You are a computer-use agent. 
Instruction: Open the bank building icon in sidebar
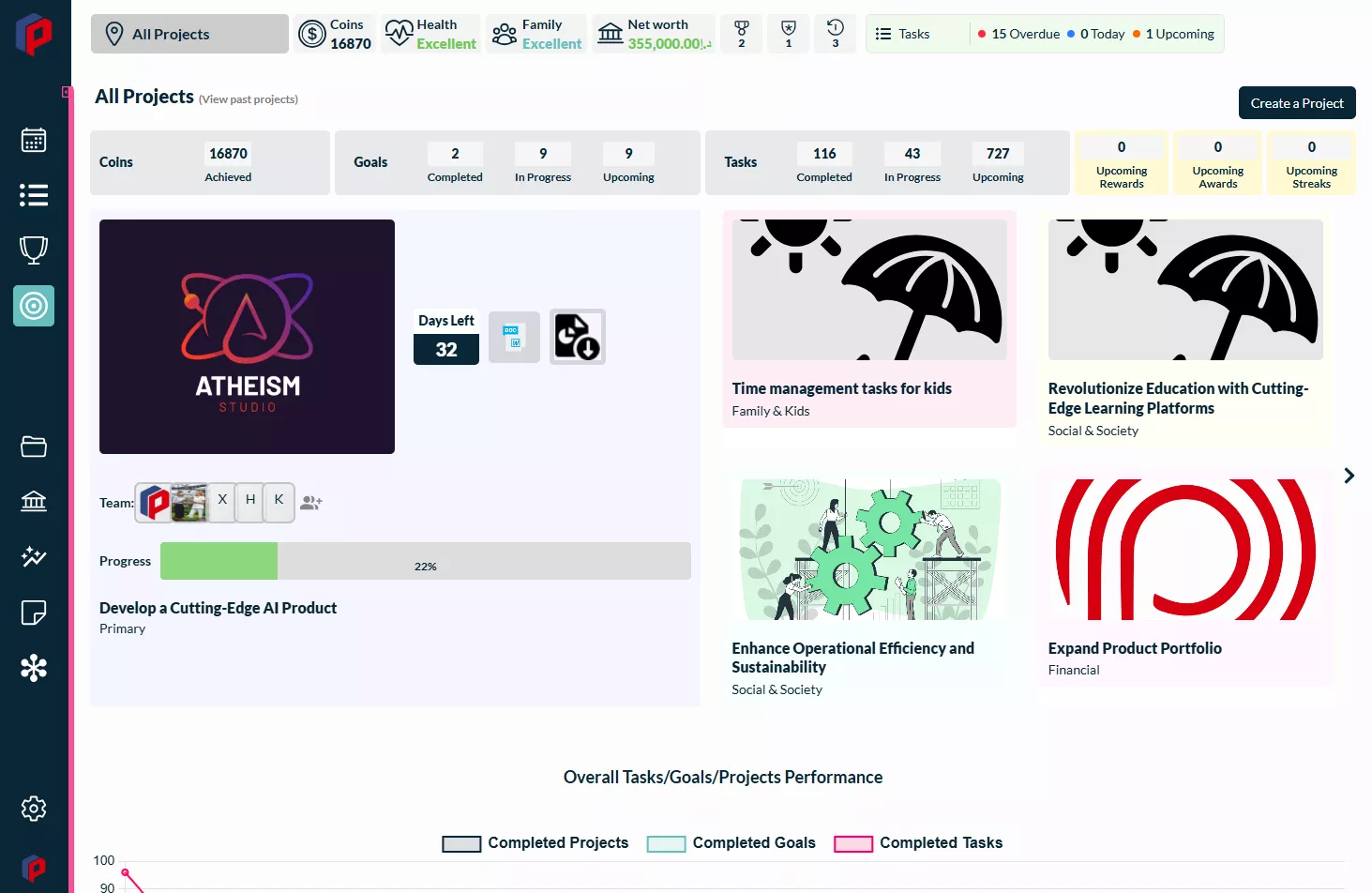pos(34,501)
